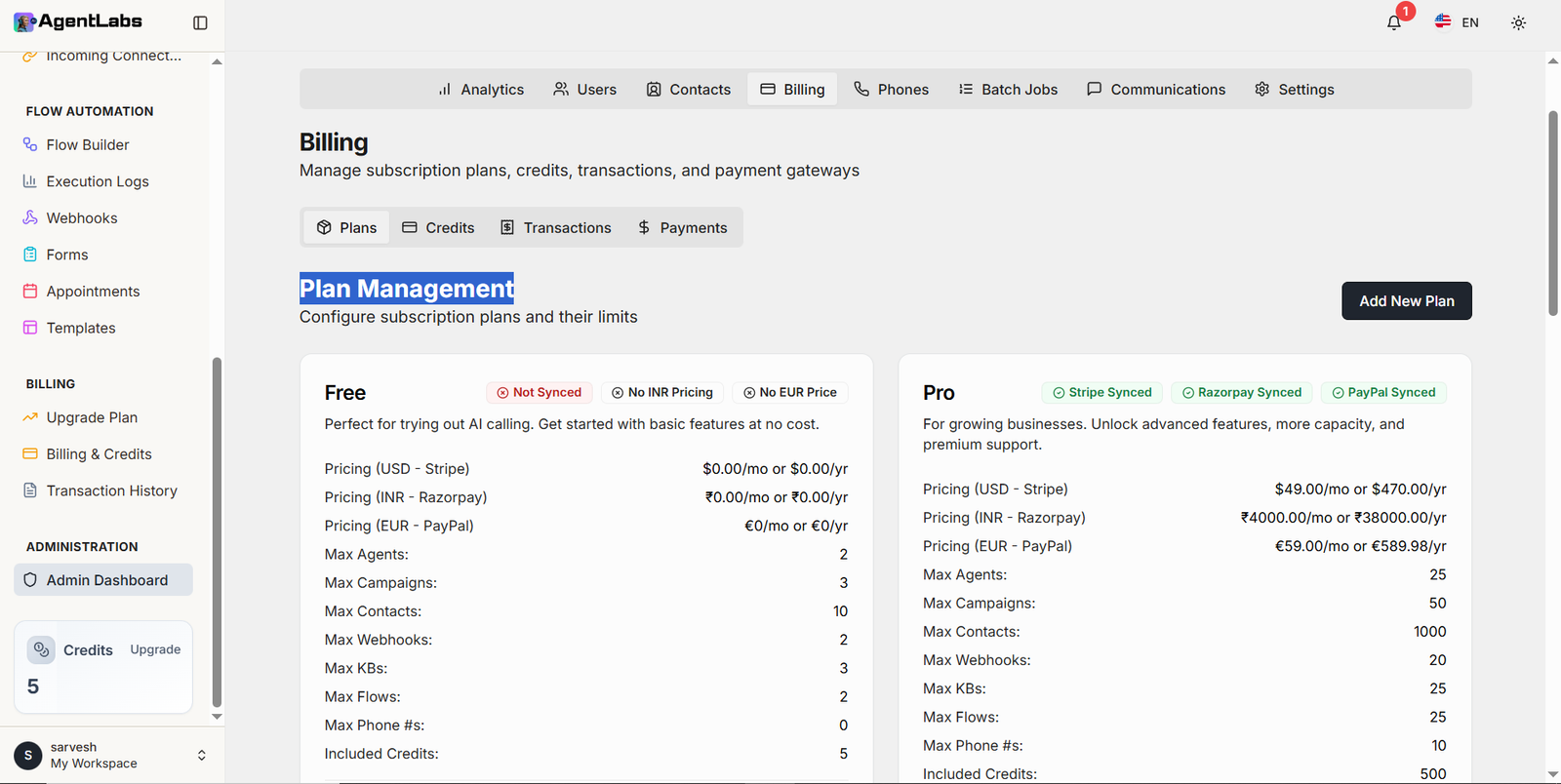Open notifications bell icon
Screen dimensions: 1561x784
tap(1394, 22)
